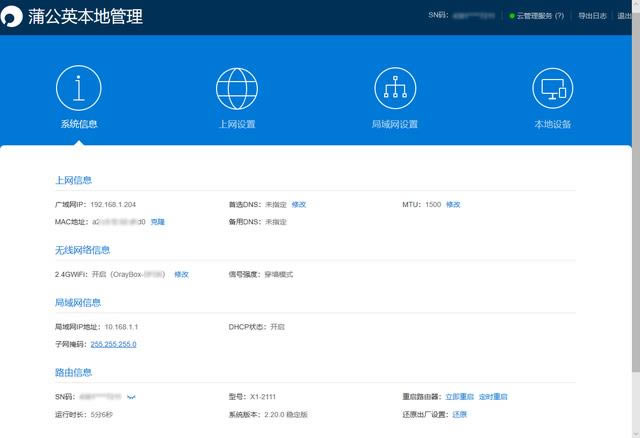
Task: Toggle SN码 visibility icon in 路由信息
Action: (x=131, y=398)
